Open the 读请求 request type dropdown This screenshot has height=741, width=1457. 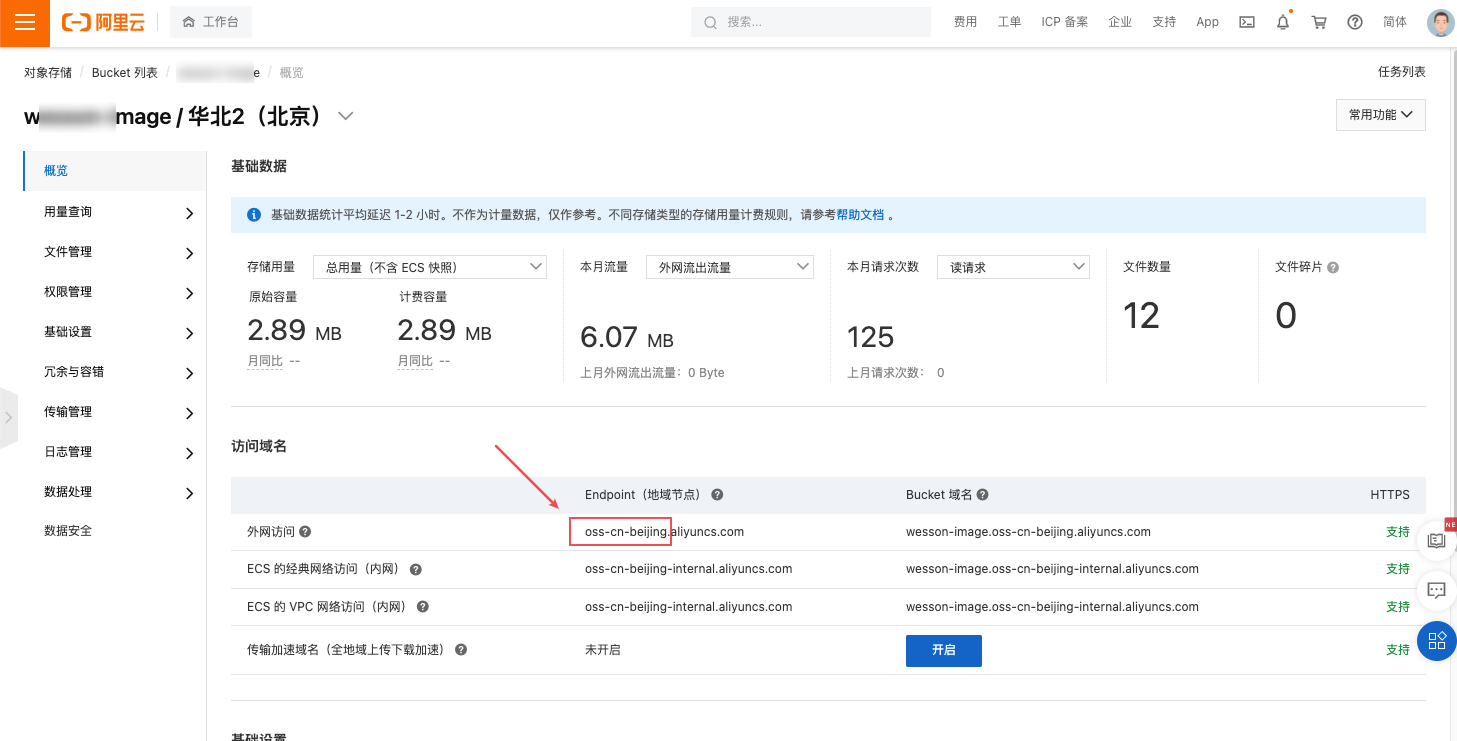click(x=1012, y=267)
